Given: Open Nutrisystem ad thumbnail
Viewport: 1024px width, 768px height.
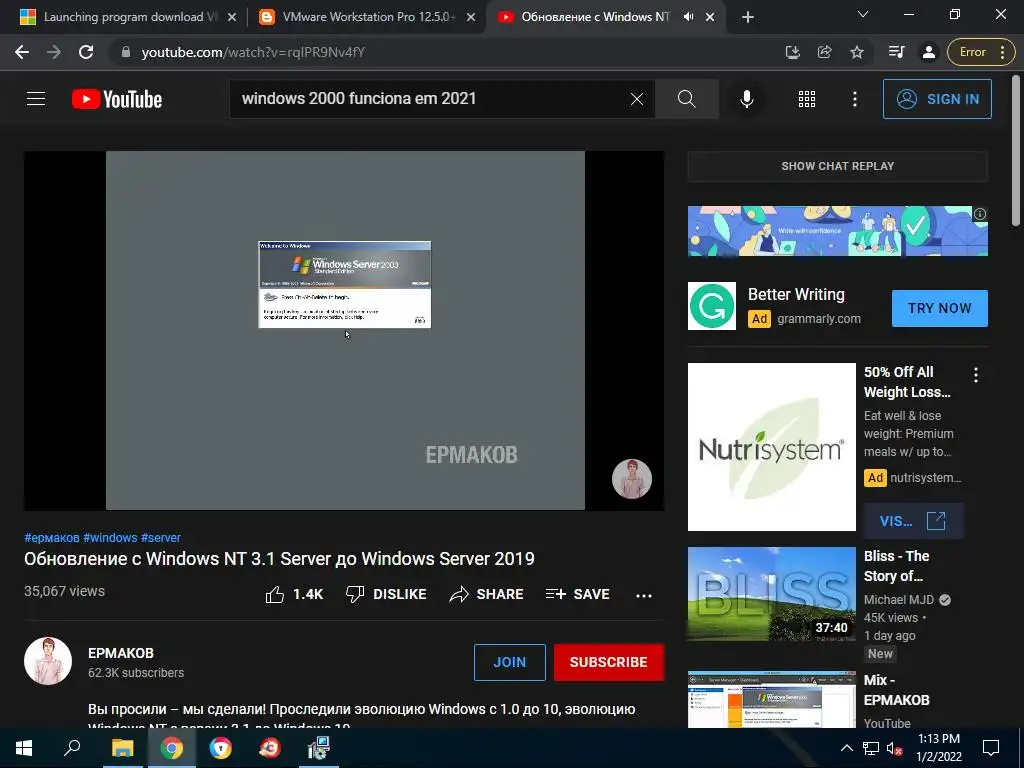Looking at the screenshot, I should point(771,447).
